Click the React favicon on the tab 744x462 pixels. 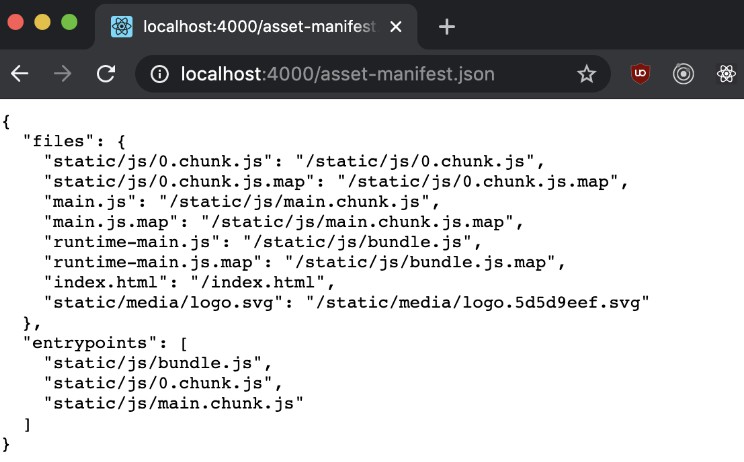(x=122, y=26)
